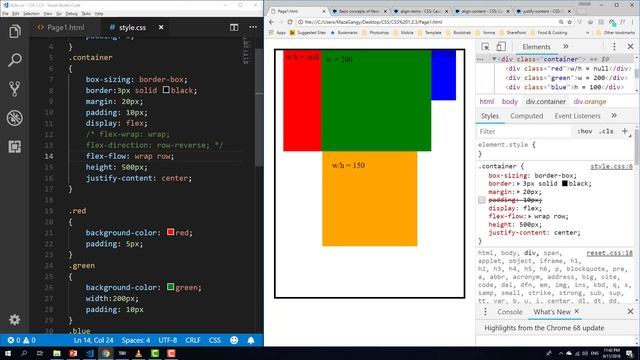
Task: Close the DevTools bottom drawer
Action: click(x=630, y=311)
